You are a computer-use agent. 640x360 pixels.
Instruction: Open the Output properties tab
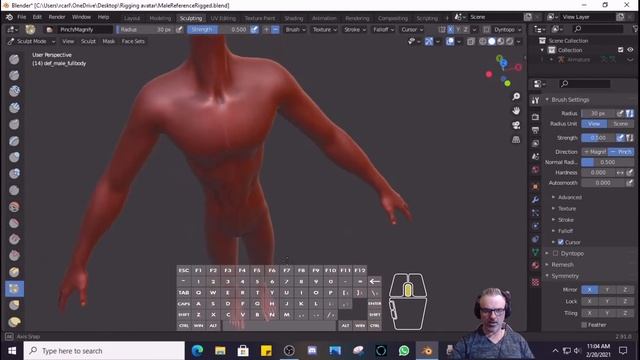[x=535, y=130]
